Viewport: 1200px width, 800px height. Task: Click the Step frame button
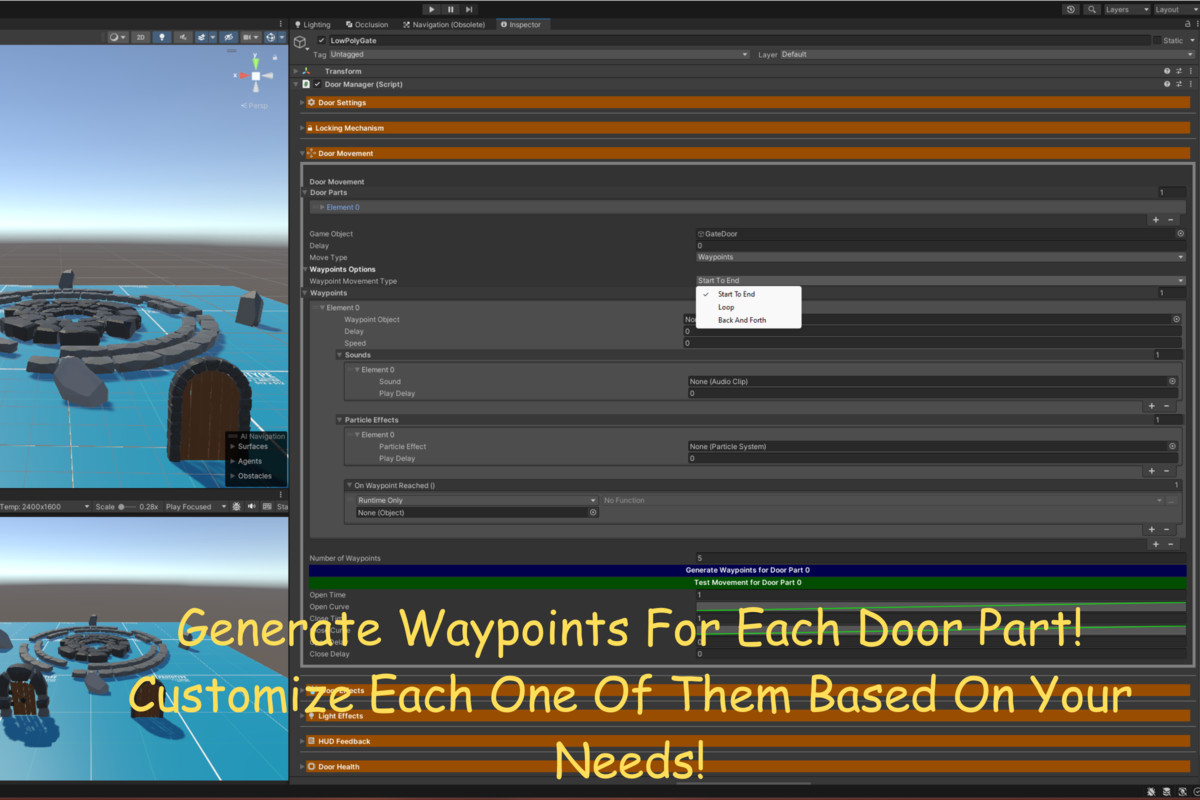469,9
